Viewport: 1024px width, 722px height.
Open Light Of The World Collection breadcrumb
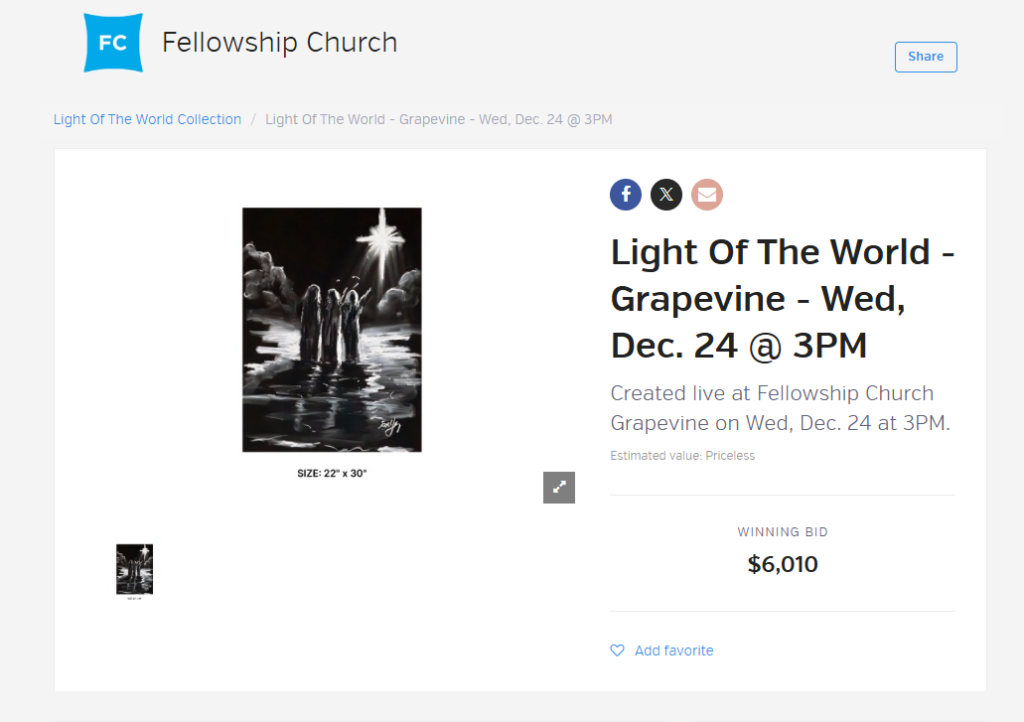[147, 120]
